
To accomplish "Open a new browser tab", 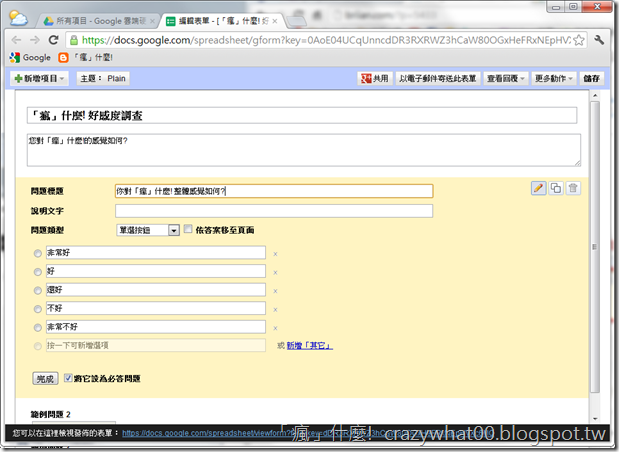I will 296,22.
